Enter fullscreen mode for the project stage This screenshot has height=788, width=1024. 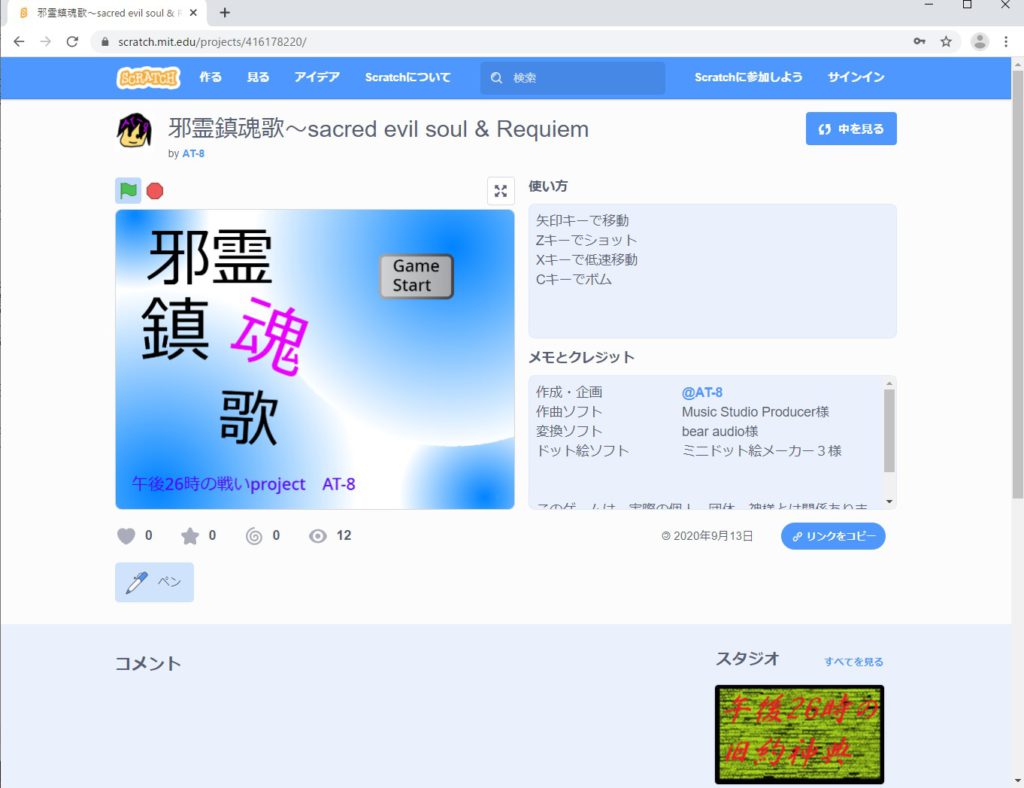pyautogui.click(x=500, y=191)
